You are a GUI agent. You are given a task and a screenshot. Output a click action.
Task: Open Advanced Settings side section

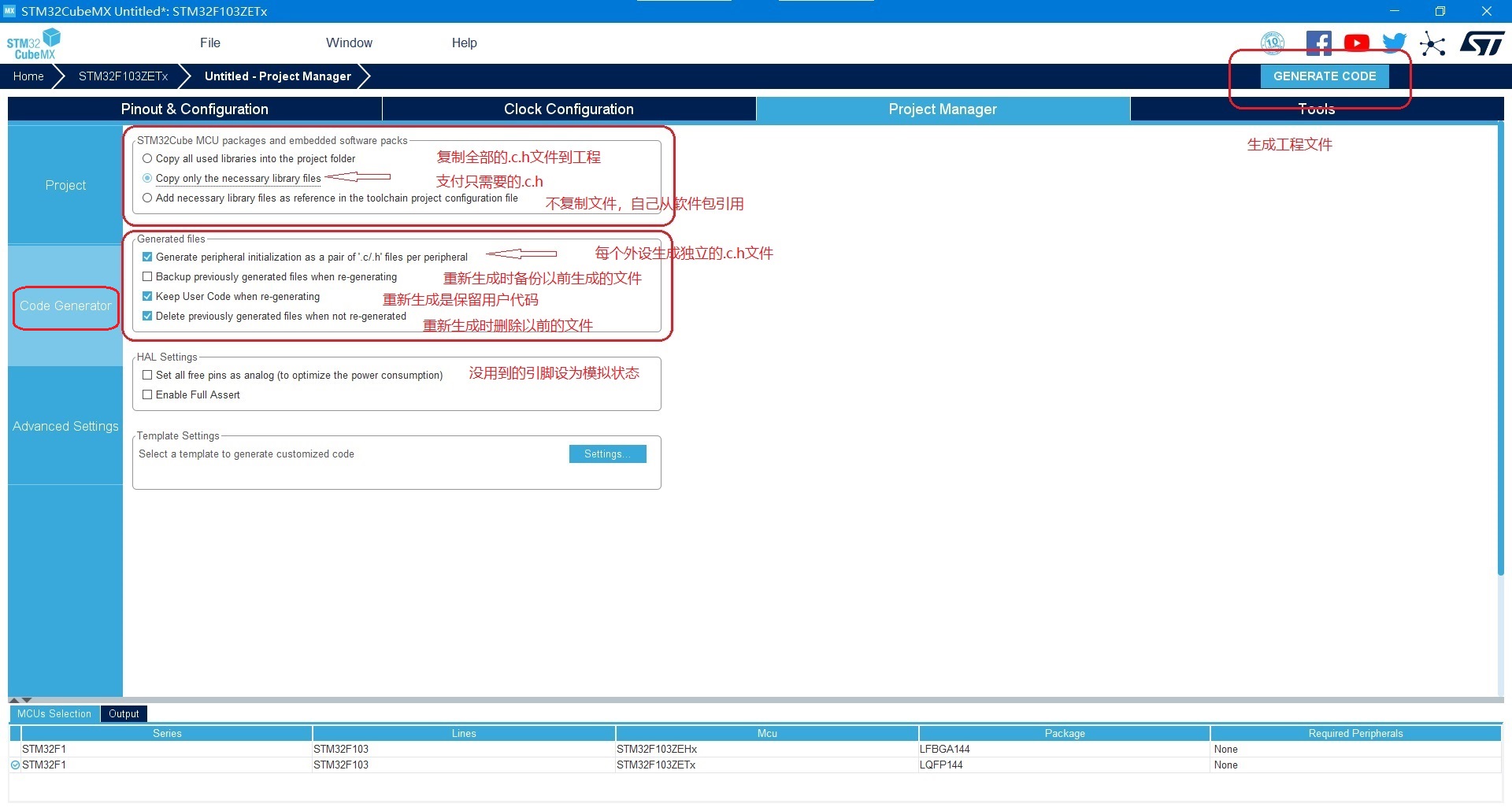[x=65, y=426]
